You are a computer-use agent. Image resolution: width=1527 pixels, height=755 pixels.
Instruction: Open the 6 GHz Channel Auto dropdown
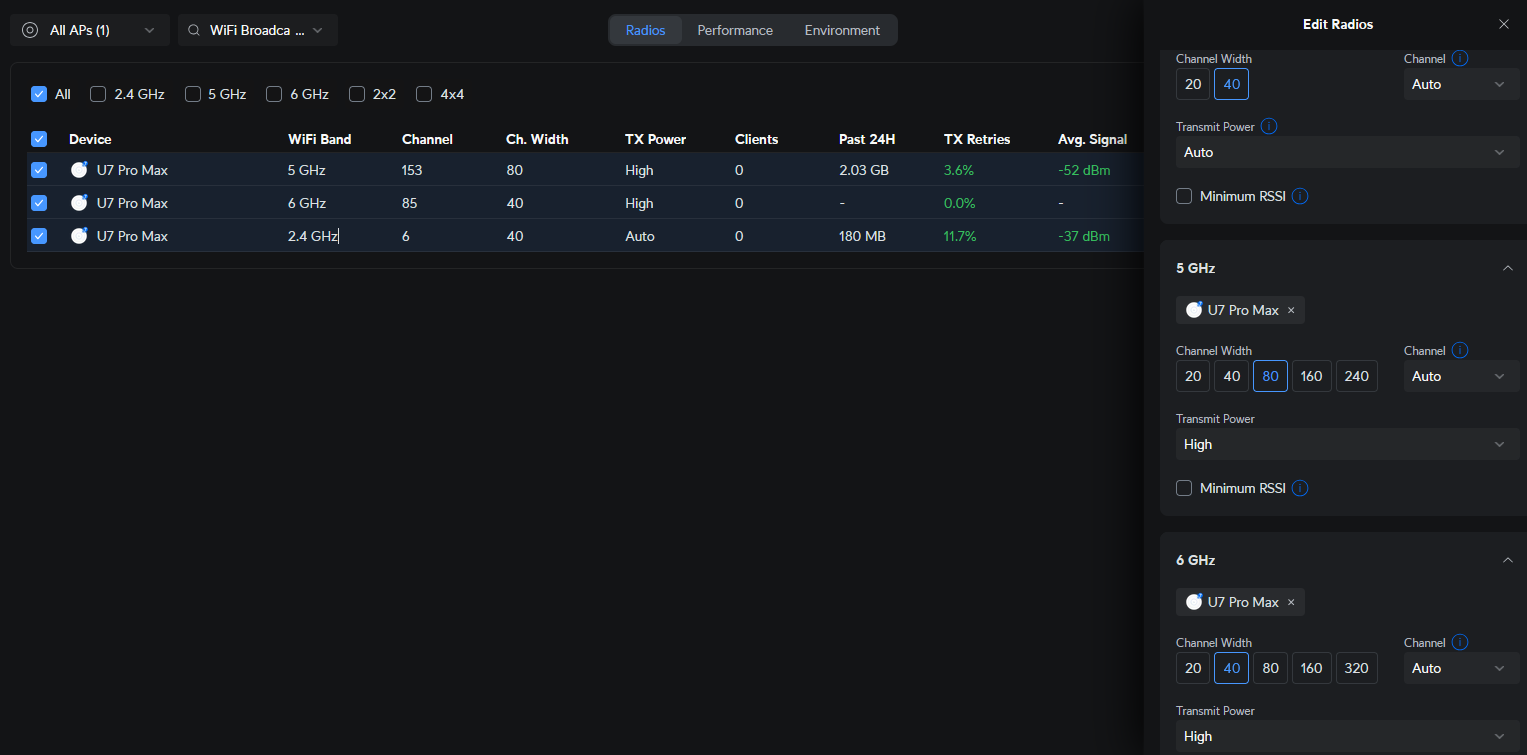click(x=1461, y=668)
